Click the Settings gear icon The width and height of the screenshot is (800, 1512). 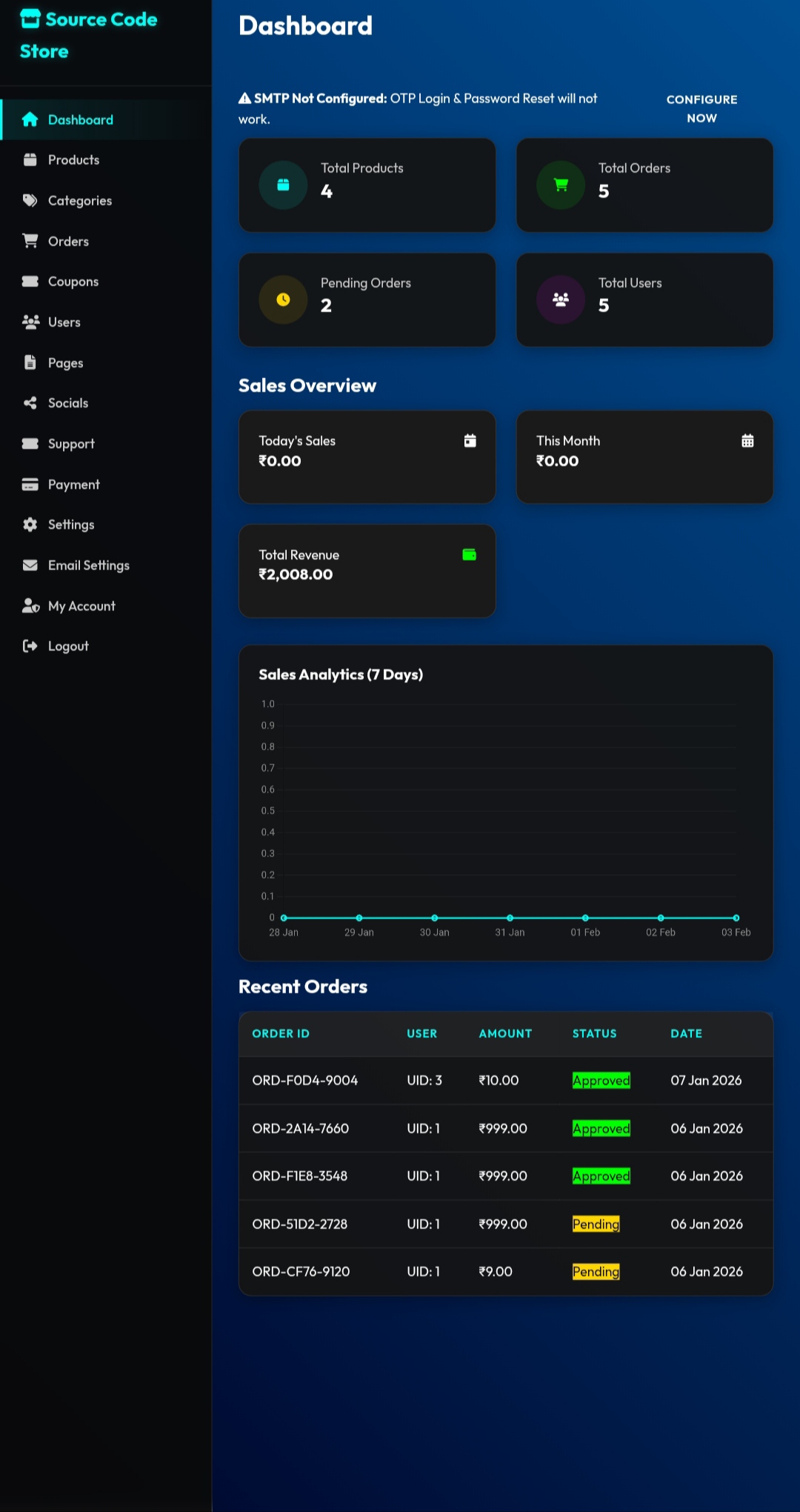click(30, 524)
